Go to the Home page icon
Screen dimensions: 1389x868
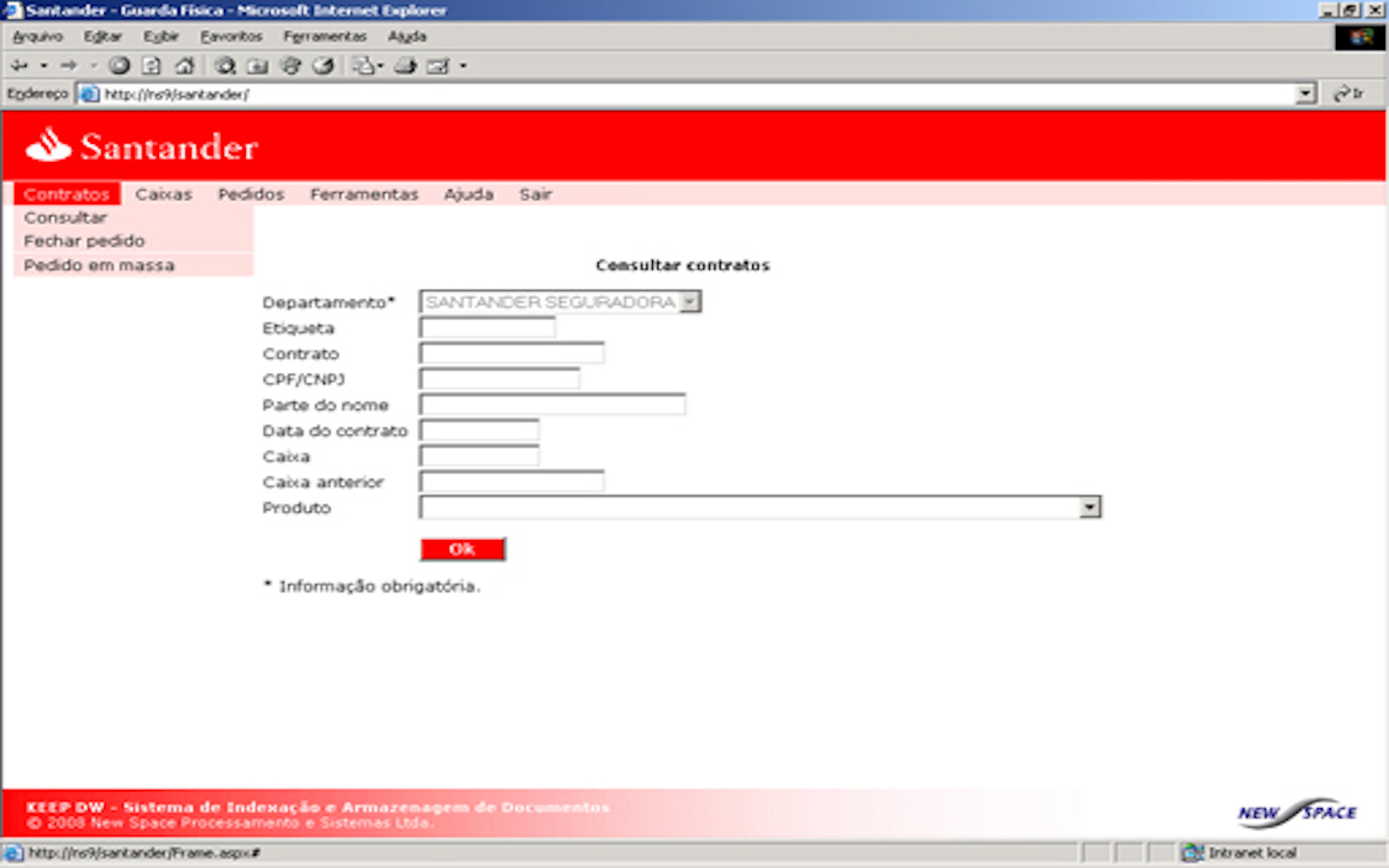184,66
